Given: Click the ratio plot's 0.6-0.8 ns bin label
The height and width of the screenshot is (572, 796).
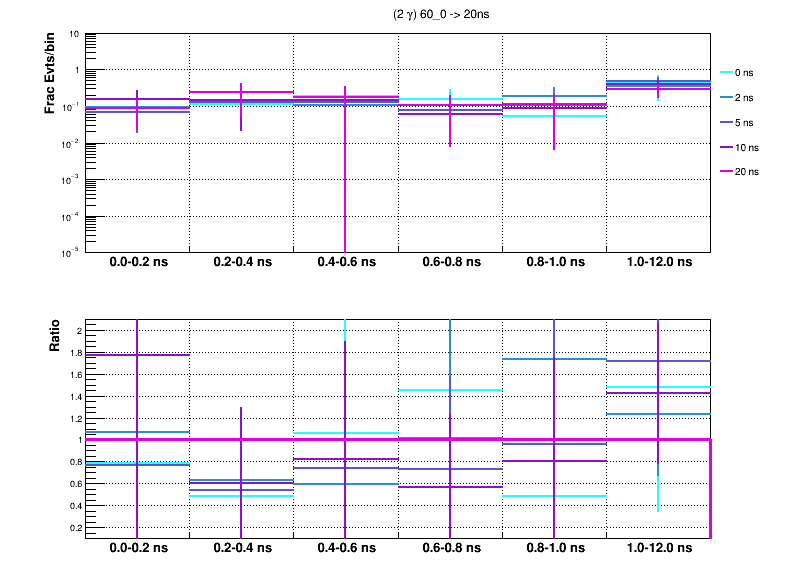Looking at the screenshot, I should tap(450, 549).
